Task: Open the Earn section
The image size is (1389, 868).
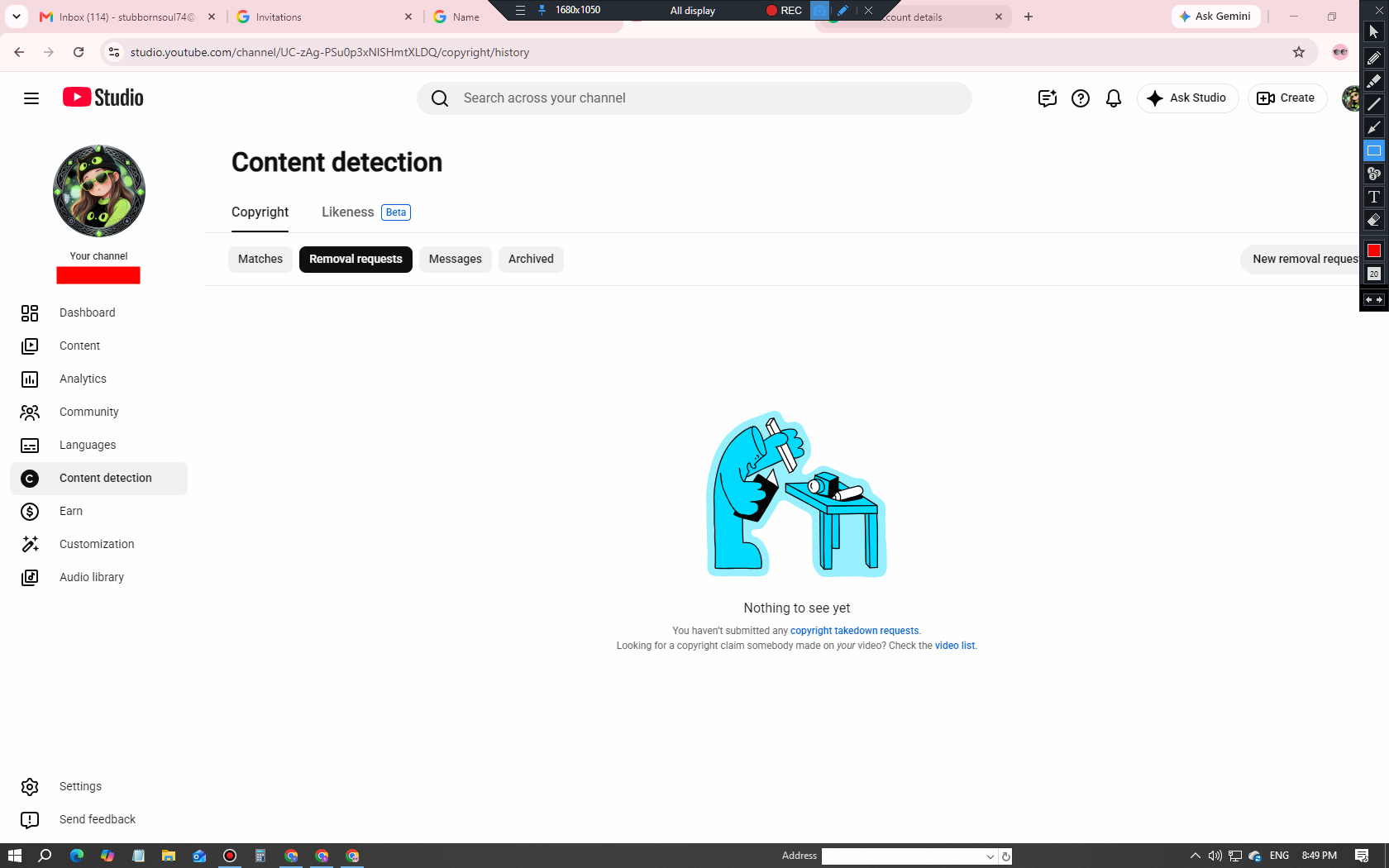Action: tap(98, 511)
